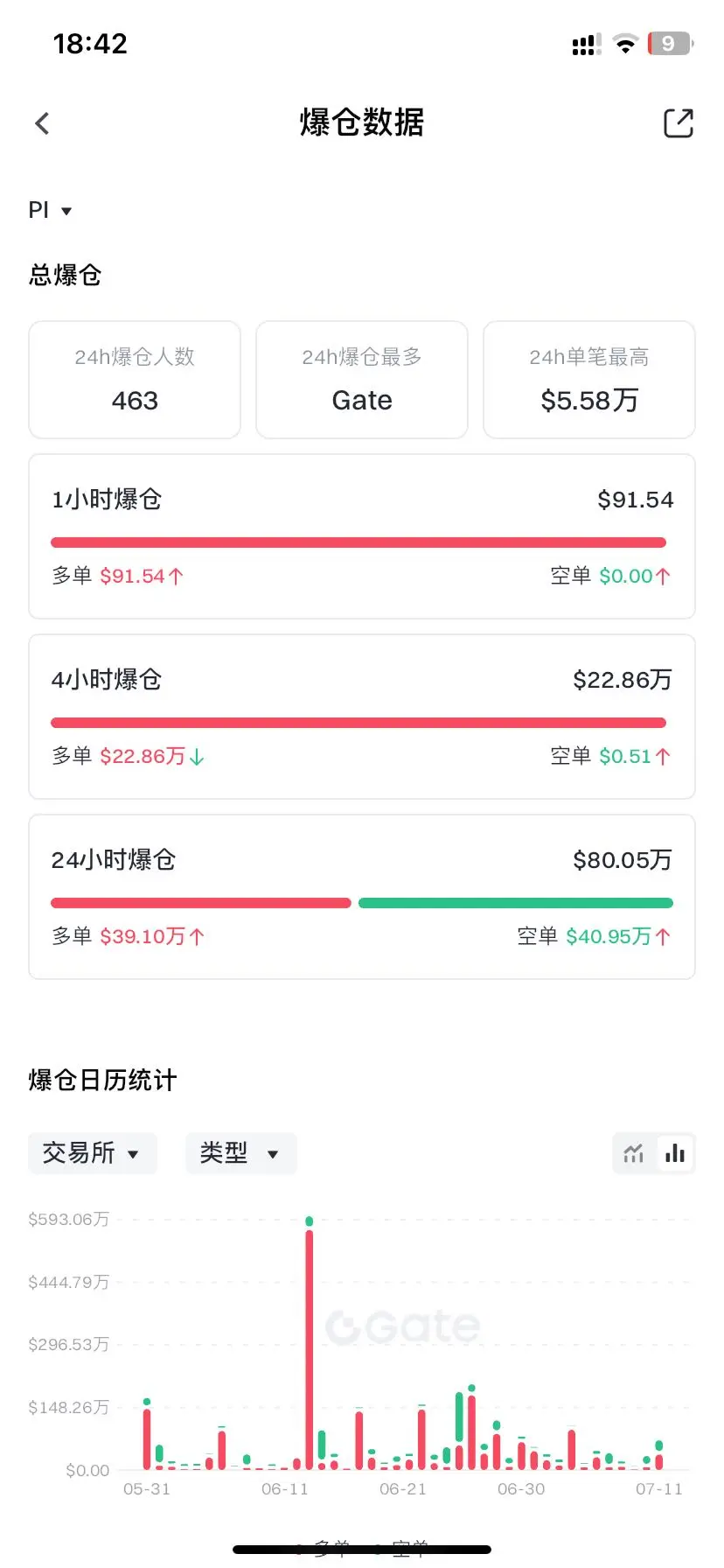Open the 交易所 exchange dropdown
Image resolution: width=724 pixels, height=1568 pixels.
point(93,1153)
